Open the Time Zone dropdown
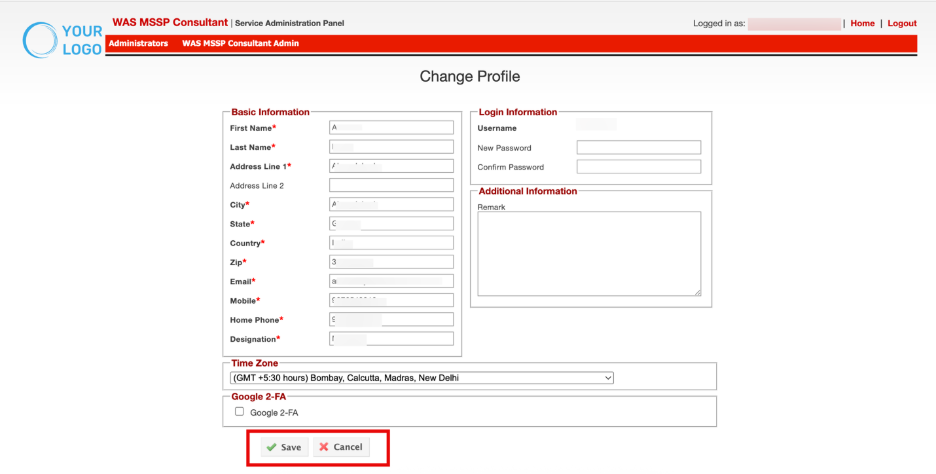936x474 pixels. [421, 378]
